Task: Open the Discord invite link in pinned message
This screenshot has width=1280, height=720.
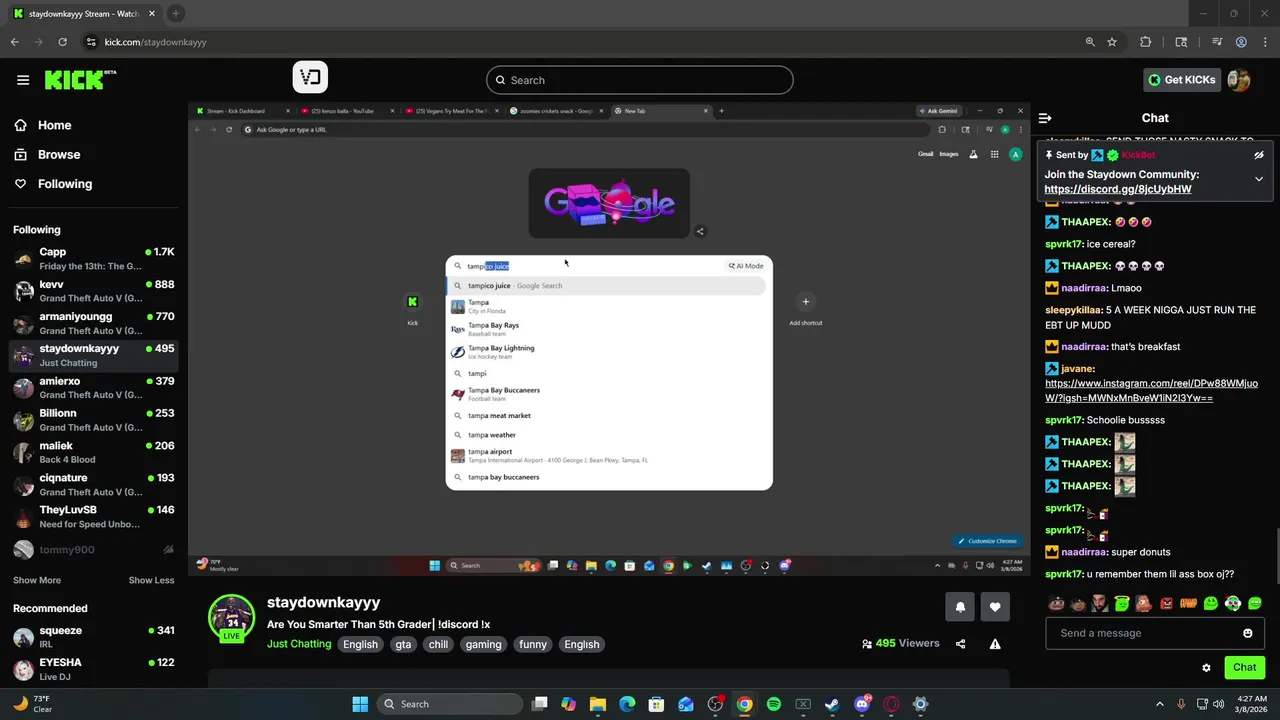Action: point(1118,189)
